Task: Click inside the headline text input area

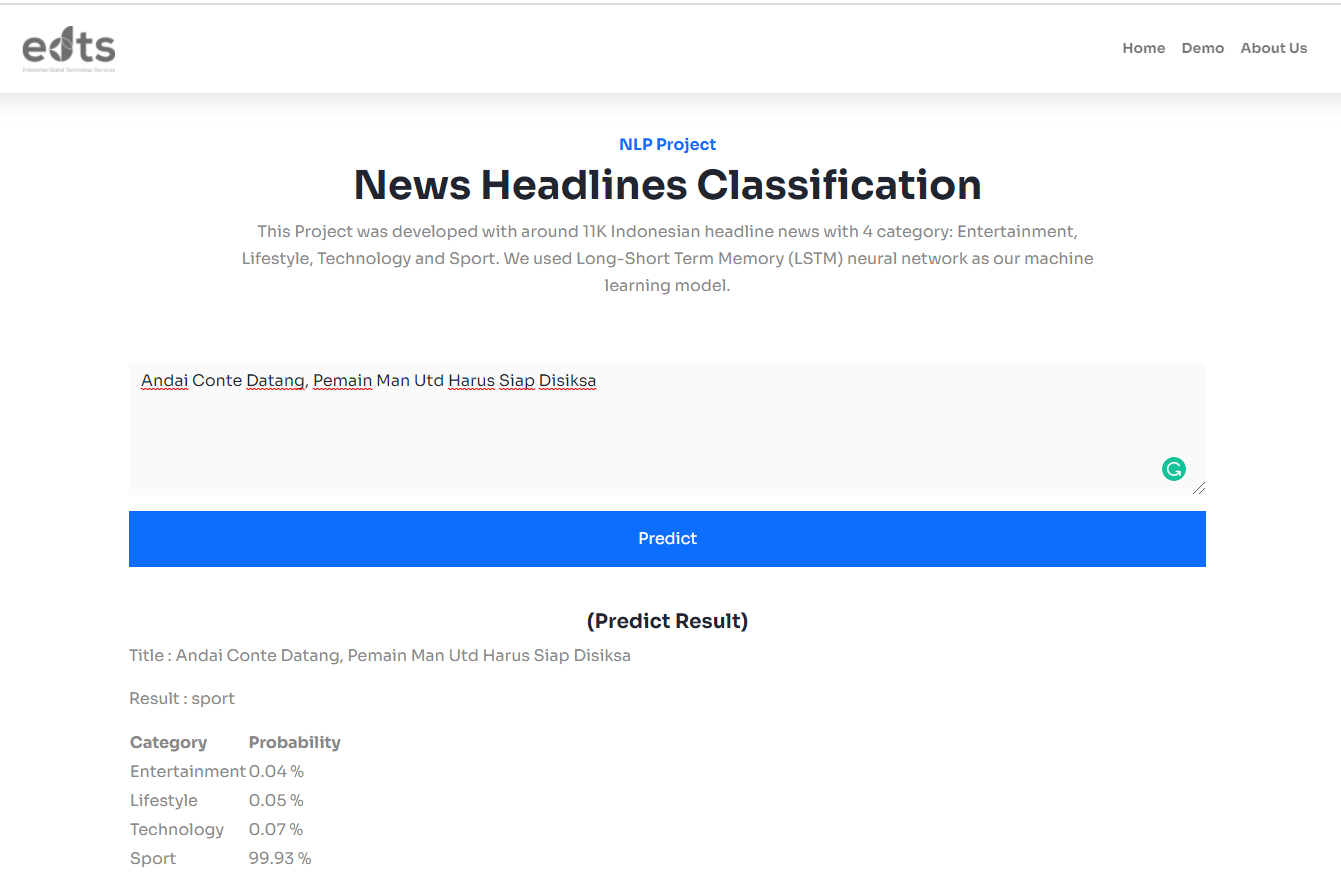Action: pos(667,430)
